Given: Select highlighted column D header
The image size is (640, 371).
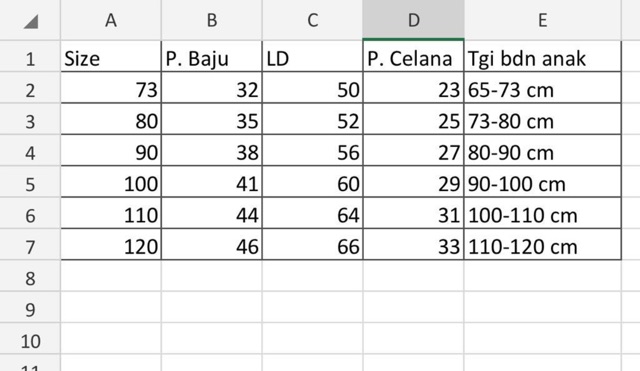Looking at the screenshot, I should coord(413,20).
